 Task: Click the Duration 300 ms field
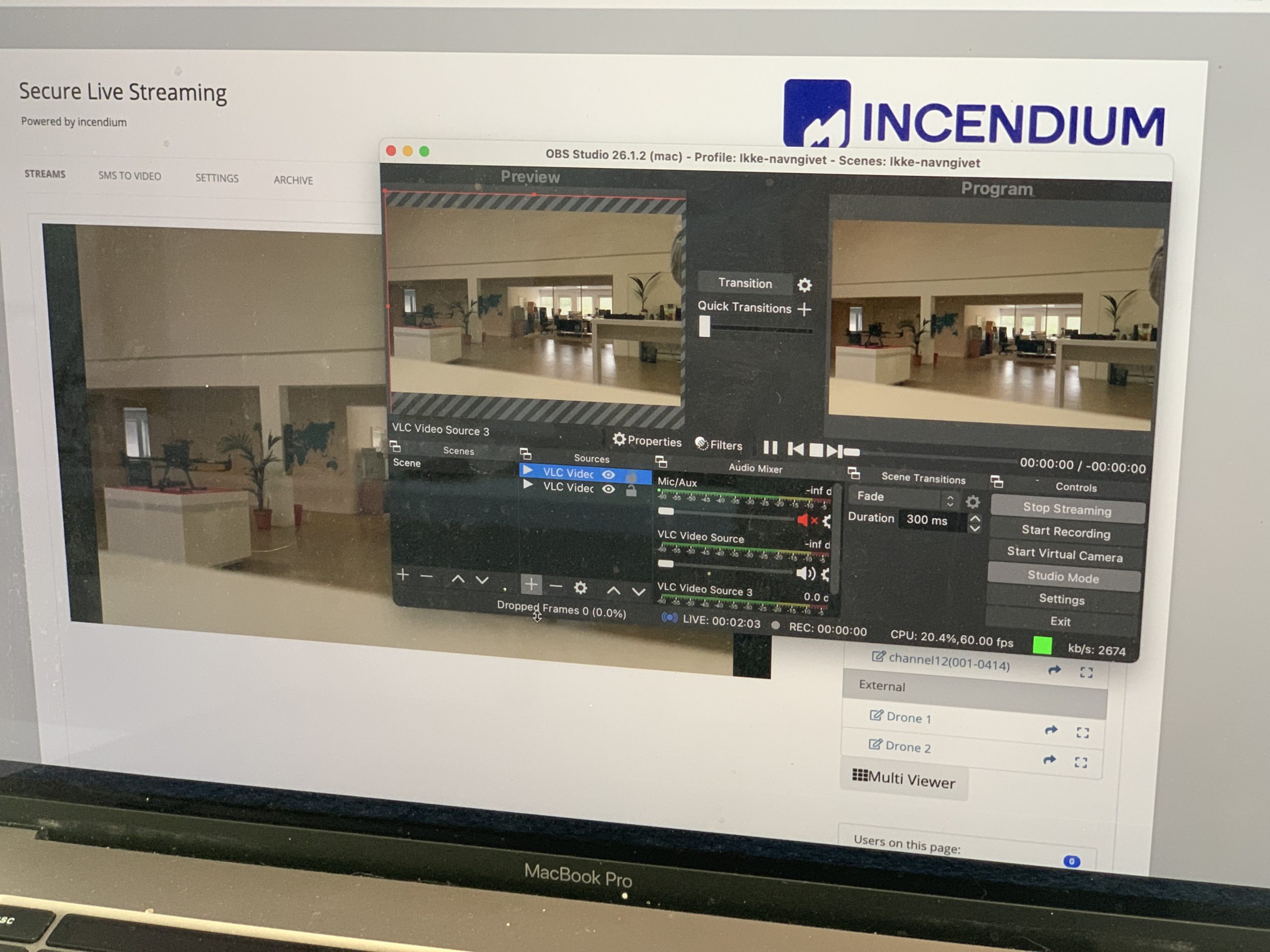coord(933,521)
